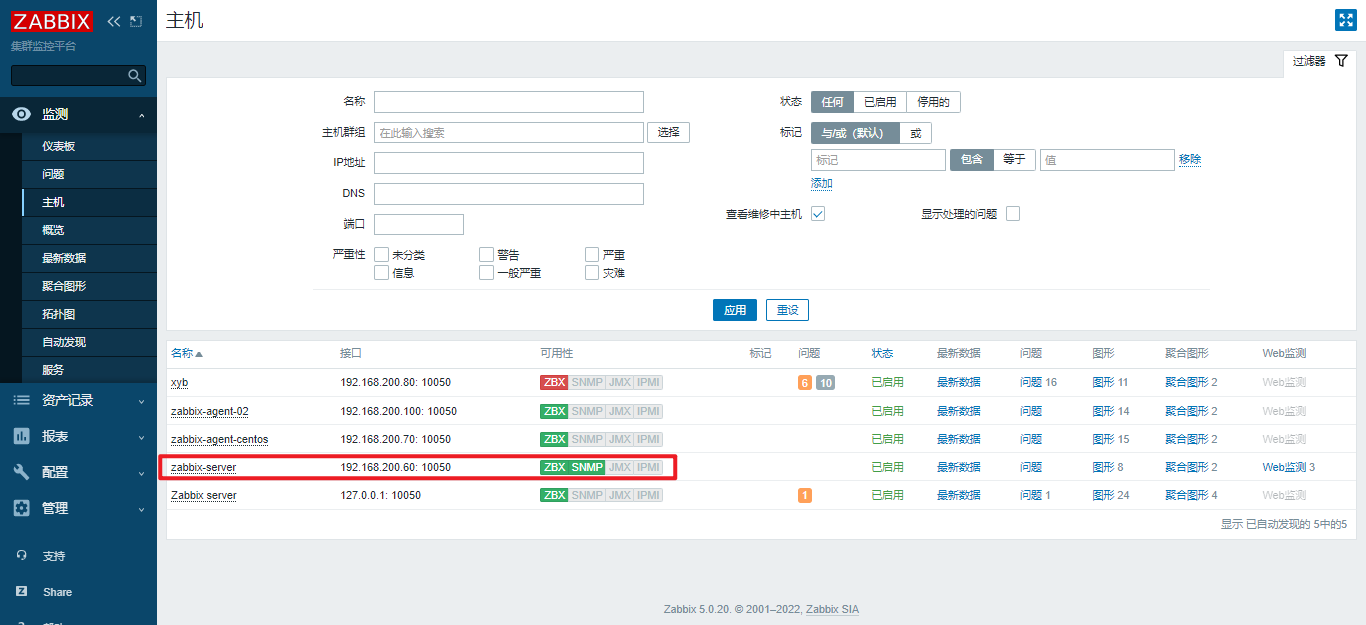The image size is (1366, 625).
Task: Check the 严重 severity box
Action: tap(592, 255)
